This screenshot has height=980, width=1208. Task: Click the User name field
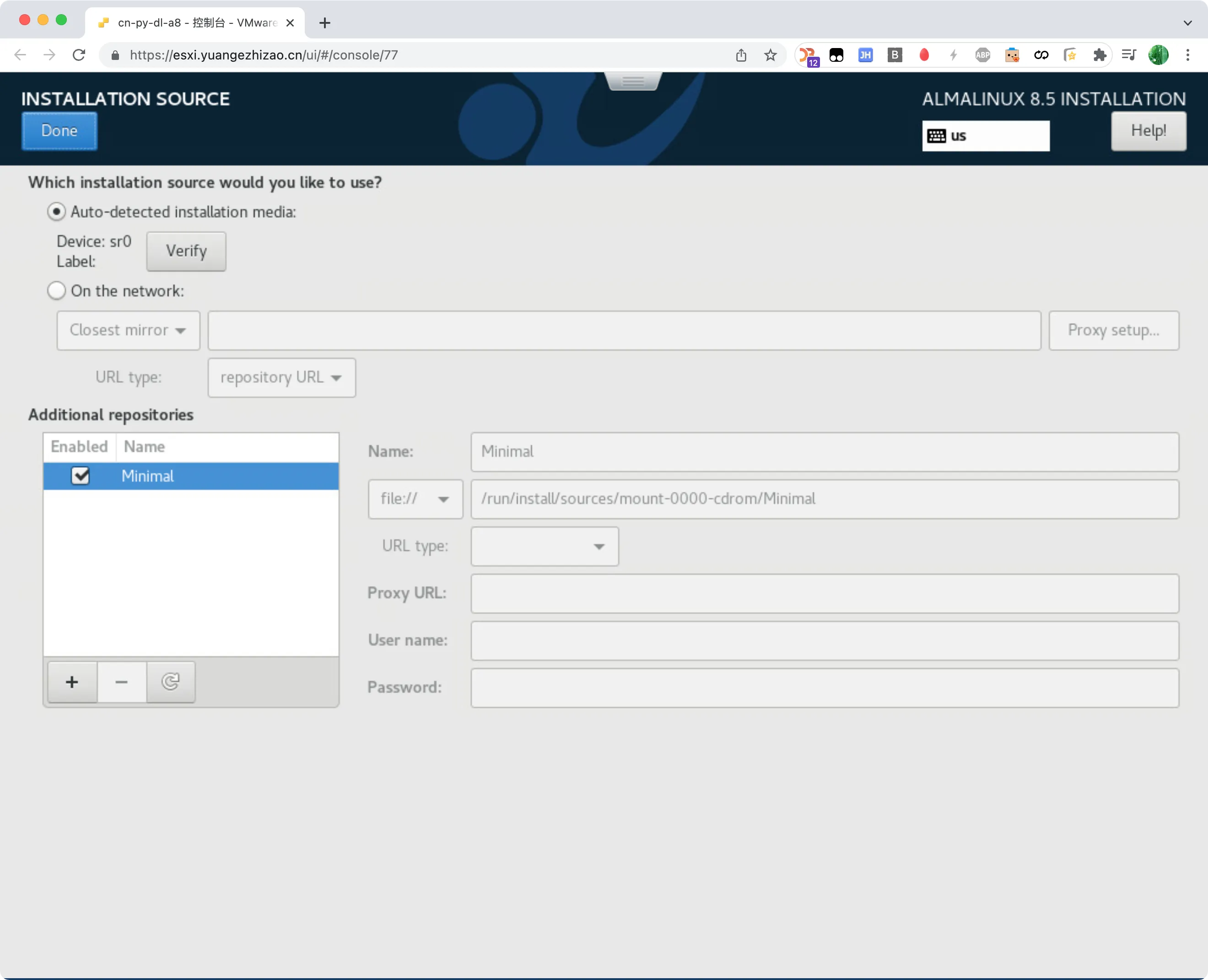click(x=825, y=641)
